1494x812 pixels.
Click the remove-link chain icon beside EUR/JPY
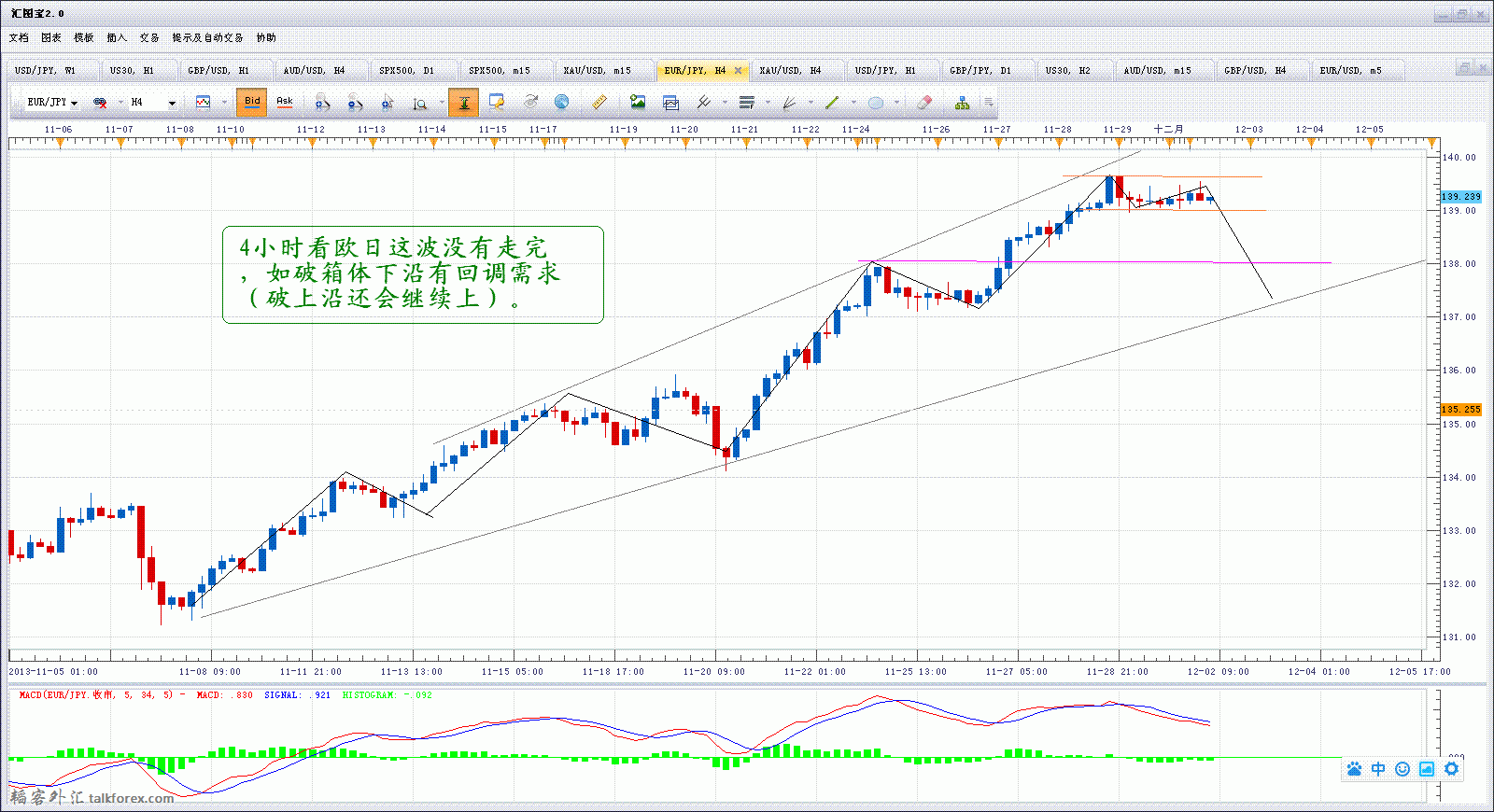point(100,103)
